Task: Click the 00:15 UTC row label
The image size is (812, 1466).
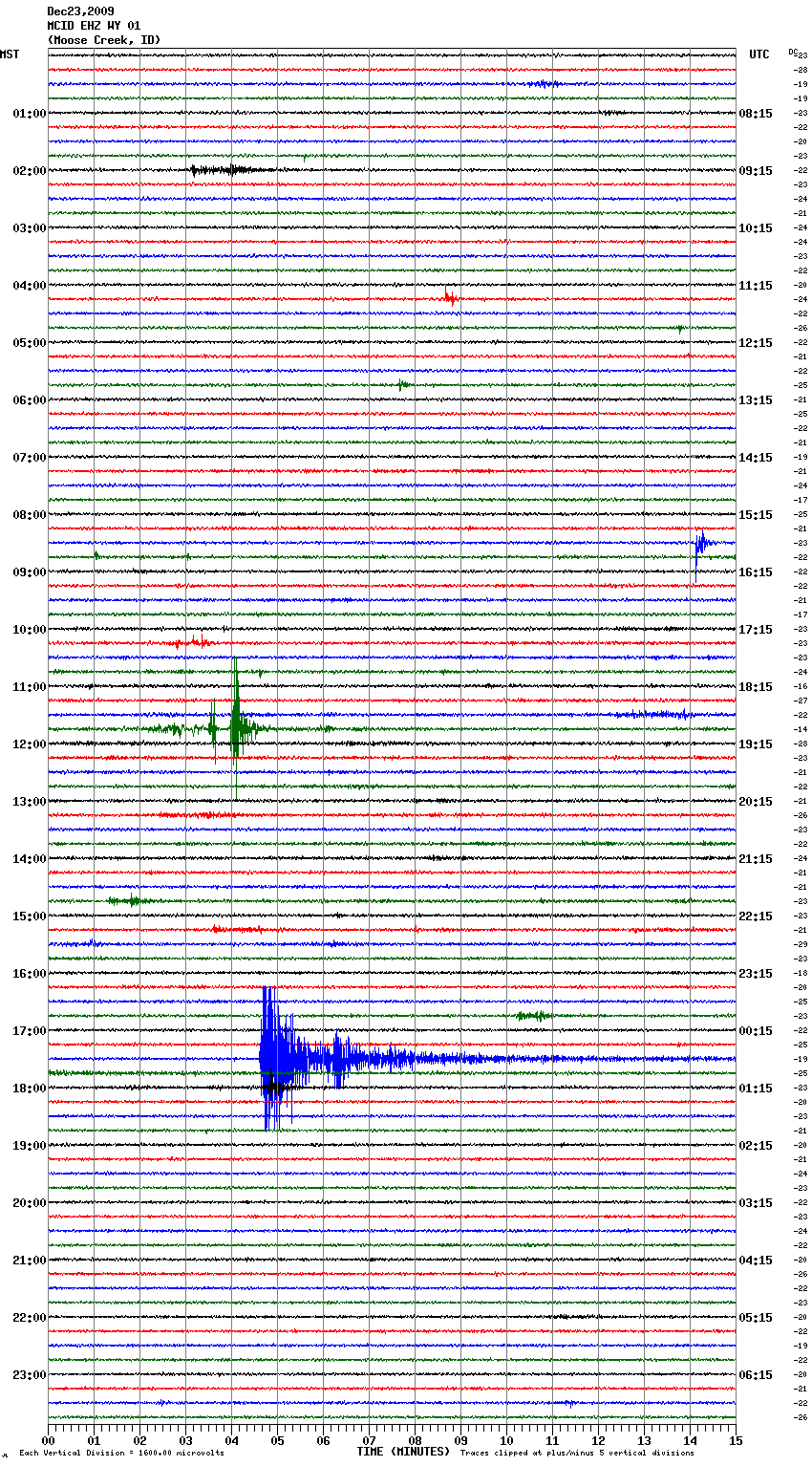Action: click(x=756, y=1031)
